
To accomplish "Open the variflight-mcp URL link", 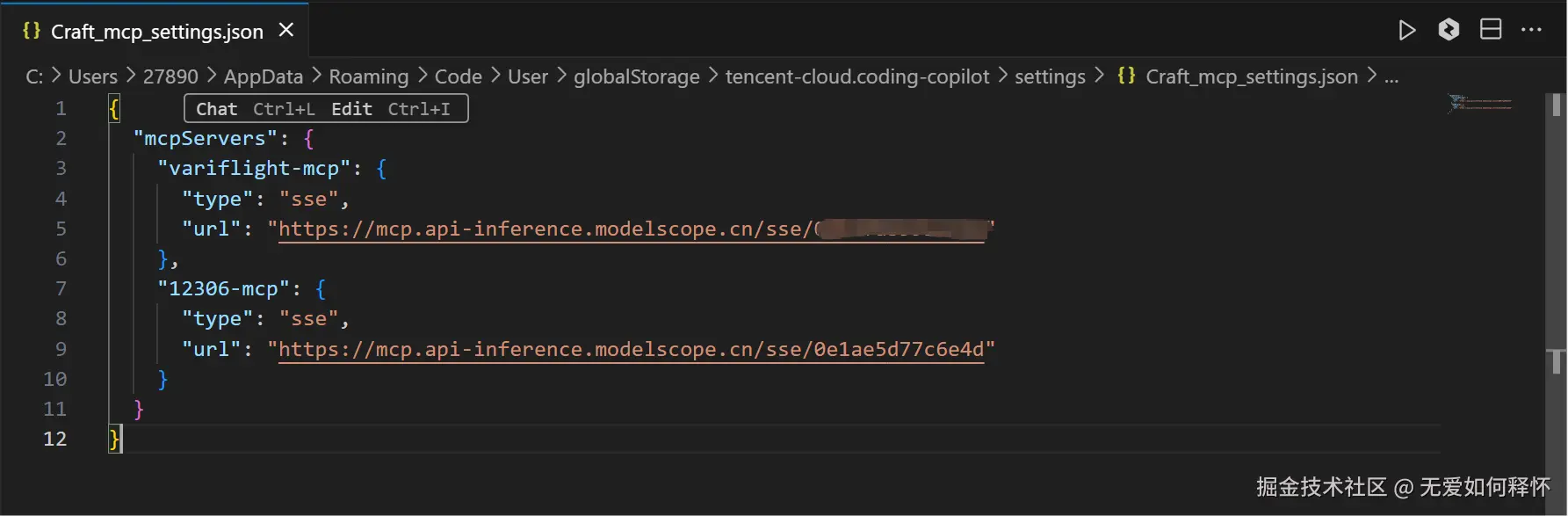I will pos(545,229).
